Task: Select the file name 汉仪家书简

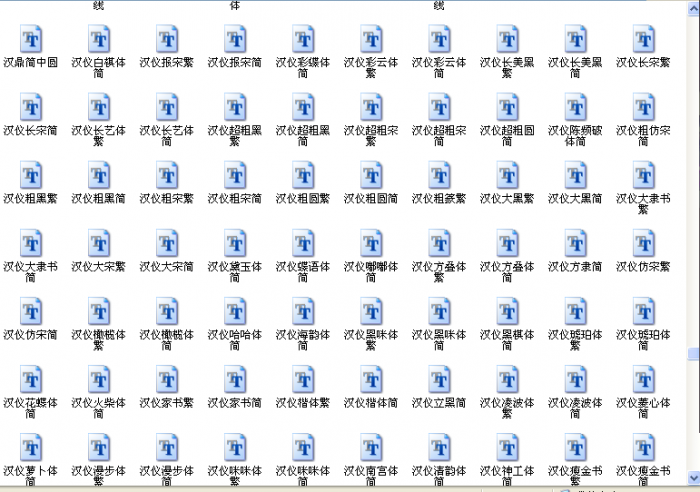Action: point(235,403)
